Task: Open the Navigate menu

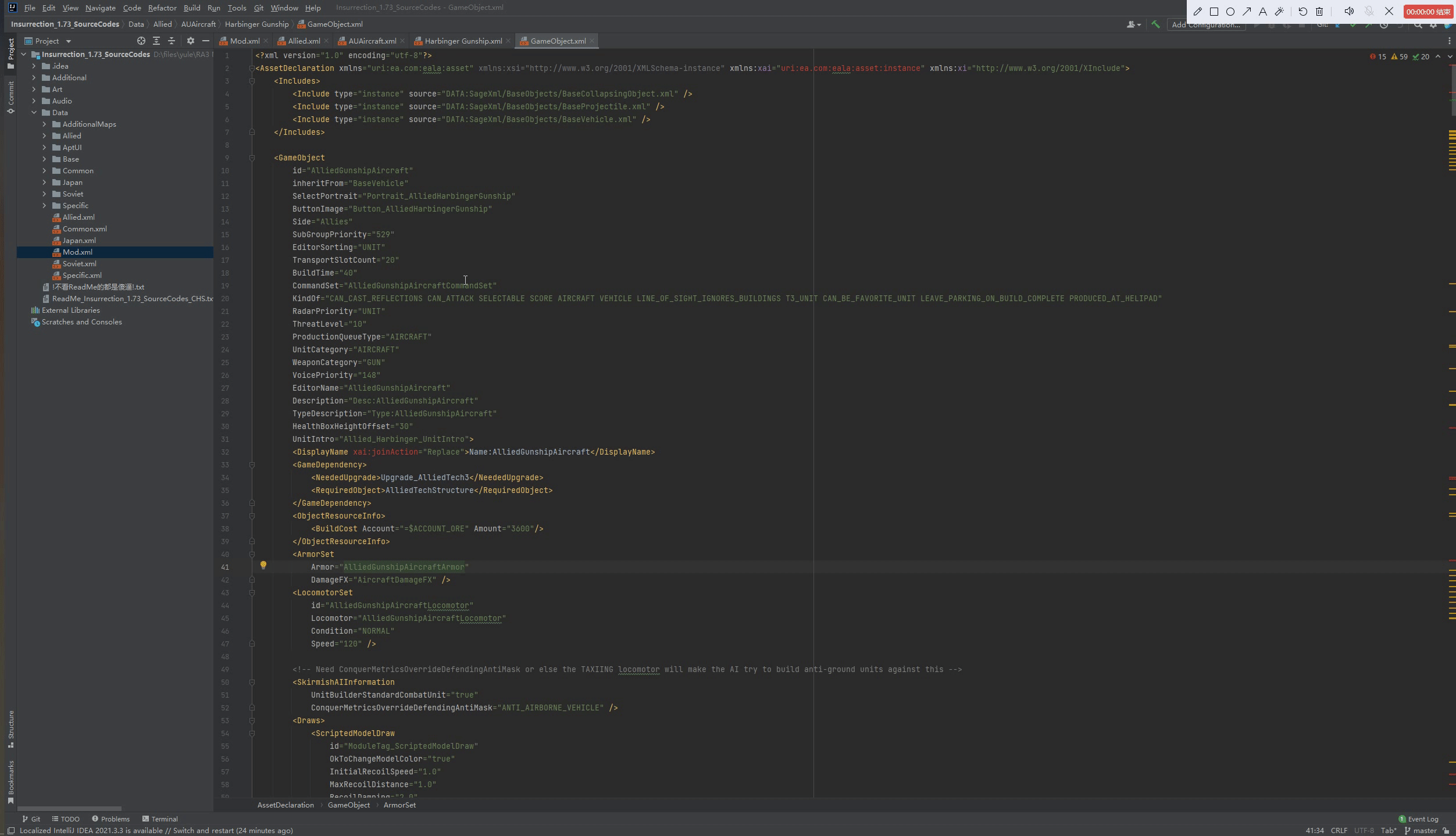Action: [100, 8]
